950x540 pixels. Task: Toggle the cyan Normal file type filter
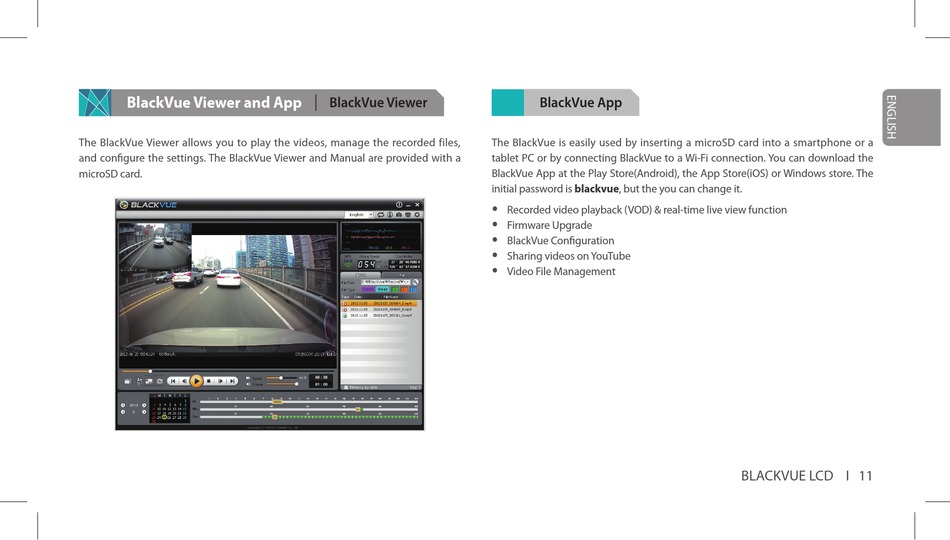pyautogui.click(x=383, y=290)
